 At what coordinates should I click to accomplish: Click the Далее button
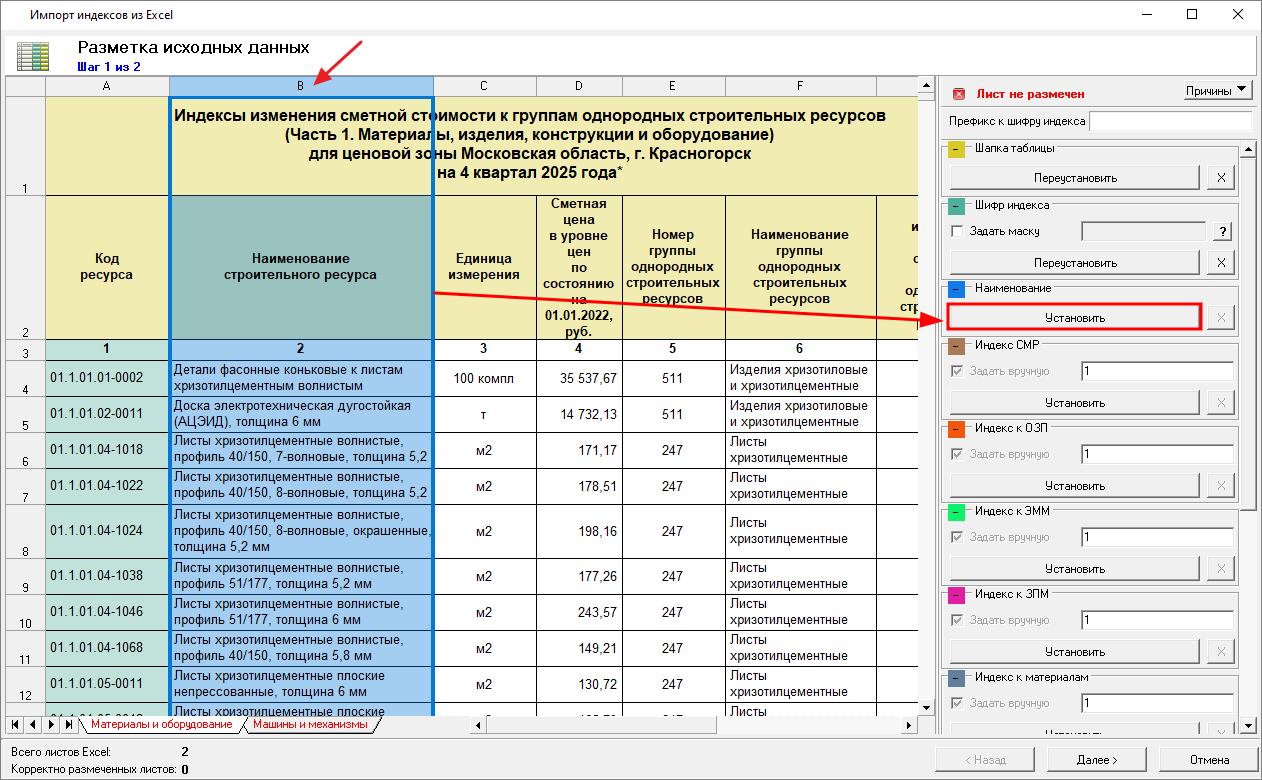tap(1096, 760)
